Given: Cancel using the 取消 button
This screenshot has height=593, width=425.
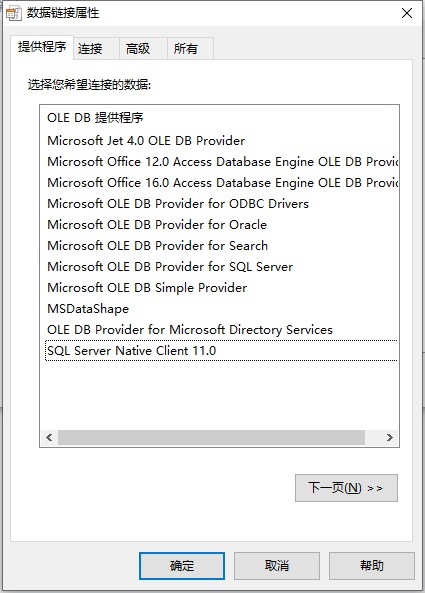Looking at the screenshot, I should (277, 566).
